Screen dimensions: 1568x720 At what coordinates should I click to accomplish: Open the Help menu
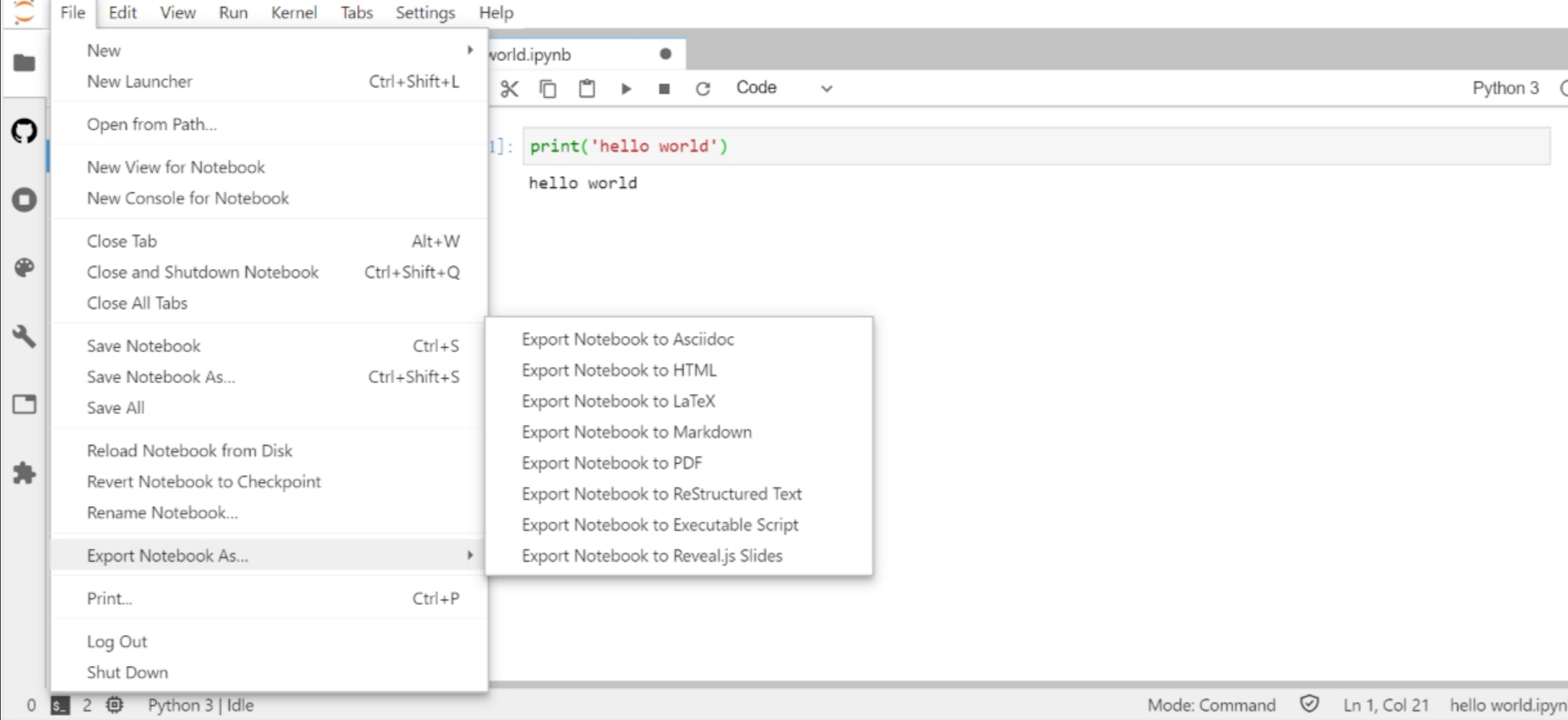[x=496, y=13]
